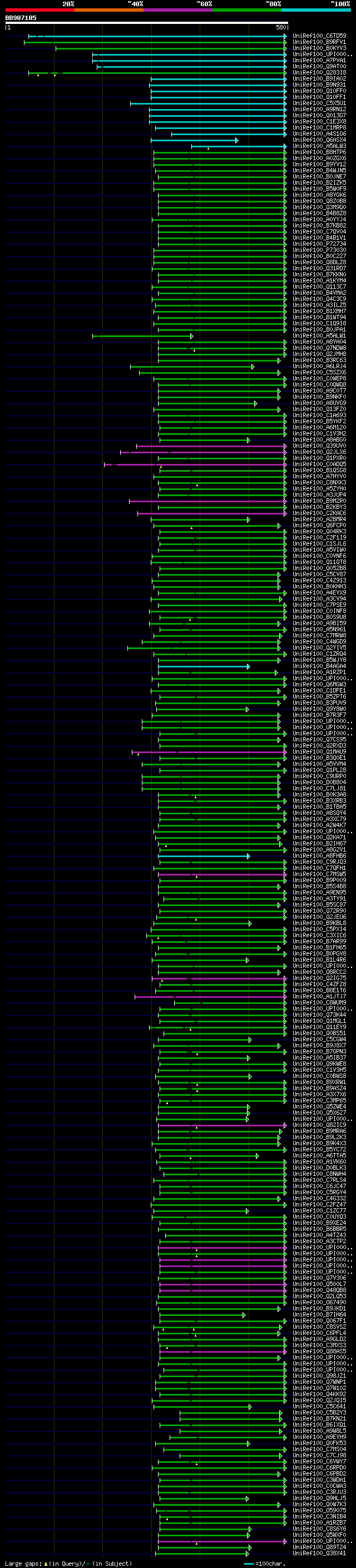This screenshot has height=1568, width=356.
Task: Click the UniRef100_Q4KK92 label
Action: 319,1395
